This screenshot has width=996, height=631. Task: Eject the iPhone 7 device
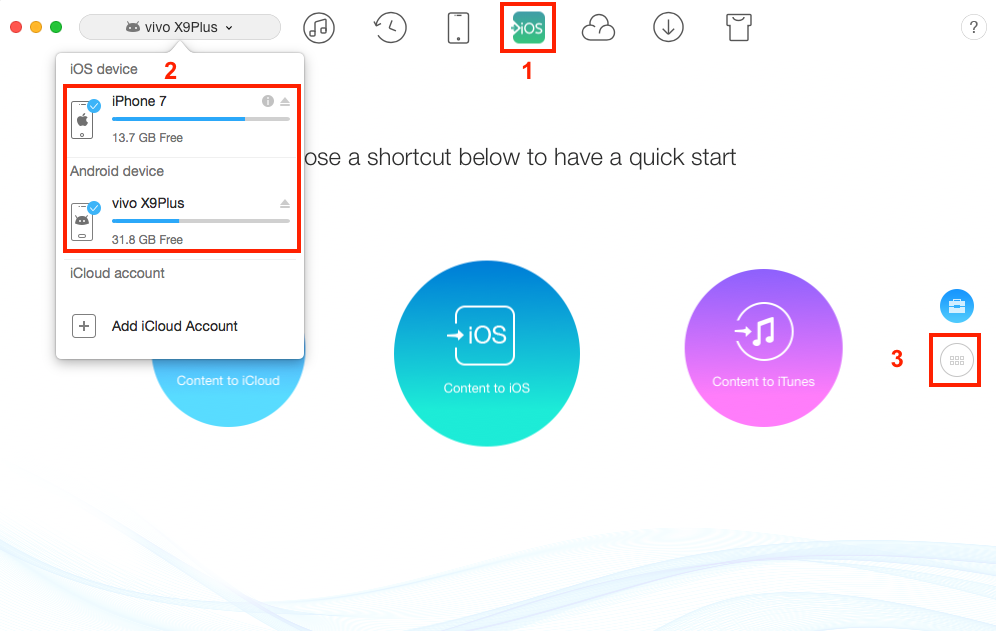[285, 102]
